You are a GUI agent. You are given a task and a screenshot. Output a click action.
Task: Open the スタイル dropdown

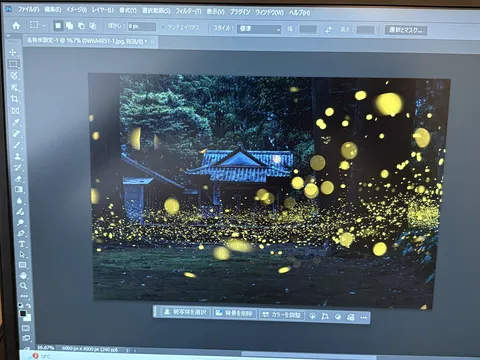(x=259, y=29)
